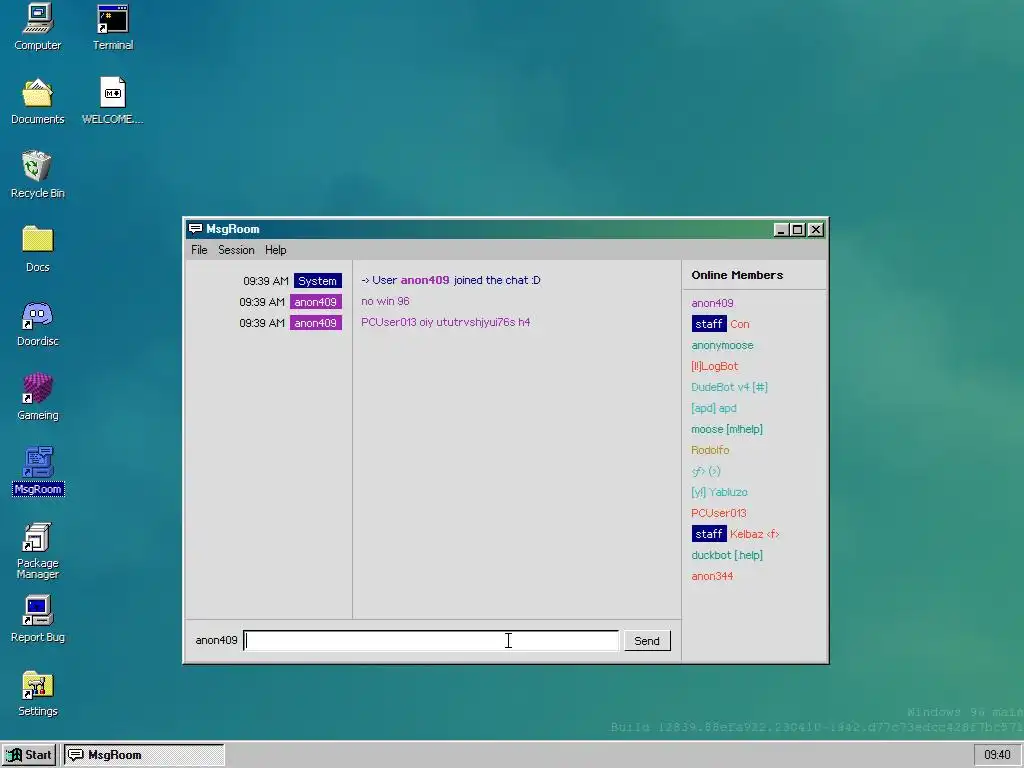Image resolution: width=1024 pixels, height=768 pixels.
Task: Click duckbot [.help] in member list
Action: tap(727, 555)
